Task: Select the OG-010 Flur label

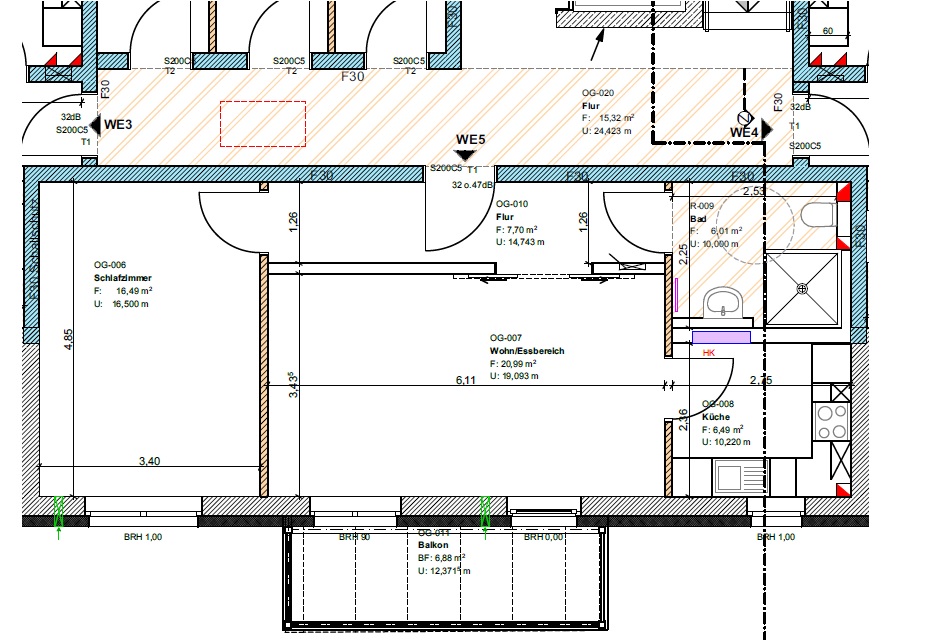Action: coord(504,215)
